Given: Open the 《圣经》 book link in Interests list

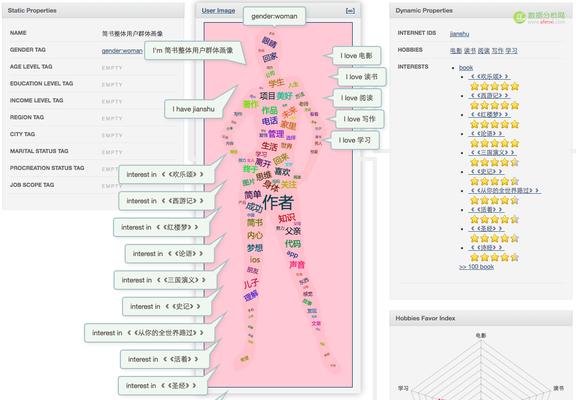Looking at the screenshot, I should point(487,229).
